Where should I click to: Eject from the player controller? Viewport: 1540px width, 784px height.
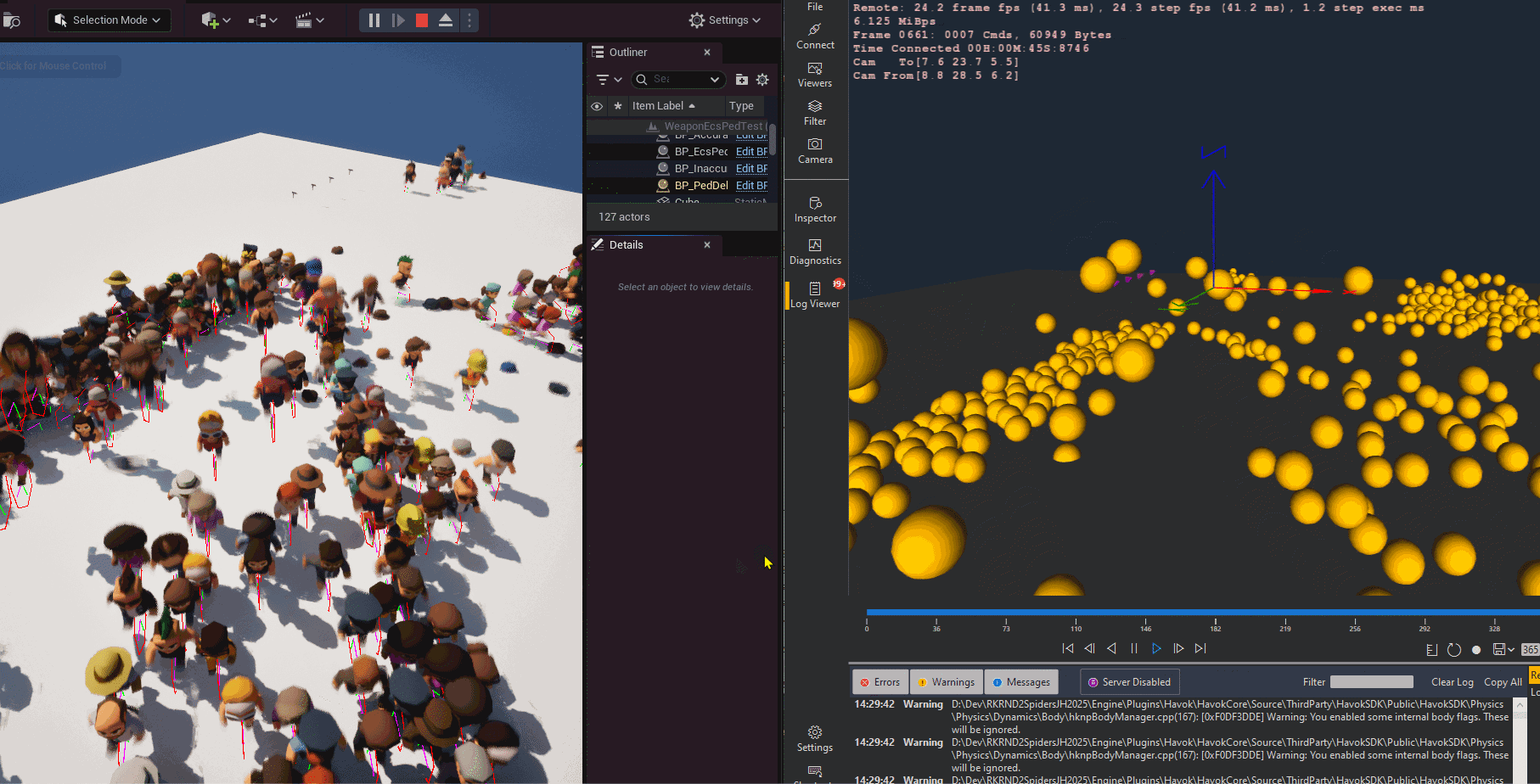[446, 20]
